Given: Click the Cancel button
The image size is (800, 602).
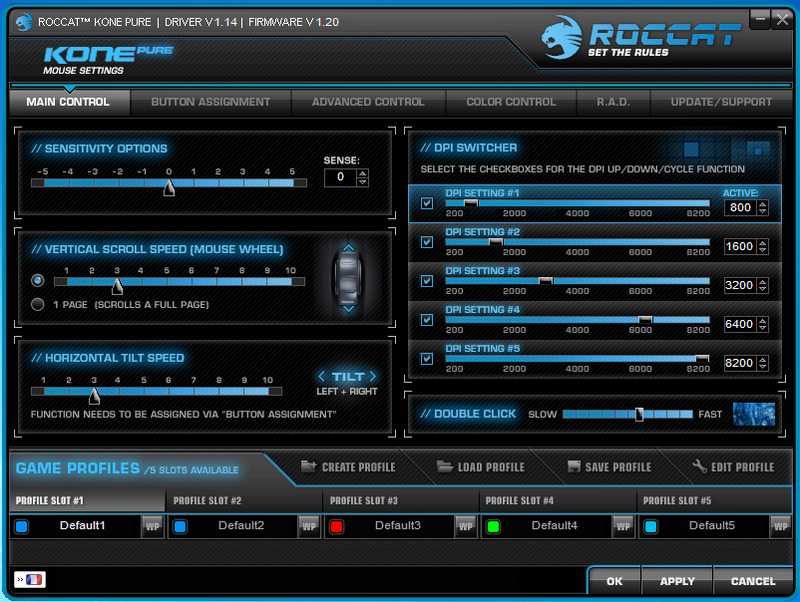Looking at the screenshot, I should (x=752, y=581).
